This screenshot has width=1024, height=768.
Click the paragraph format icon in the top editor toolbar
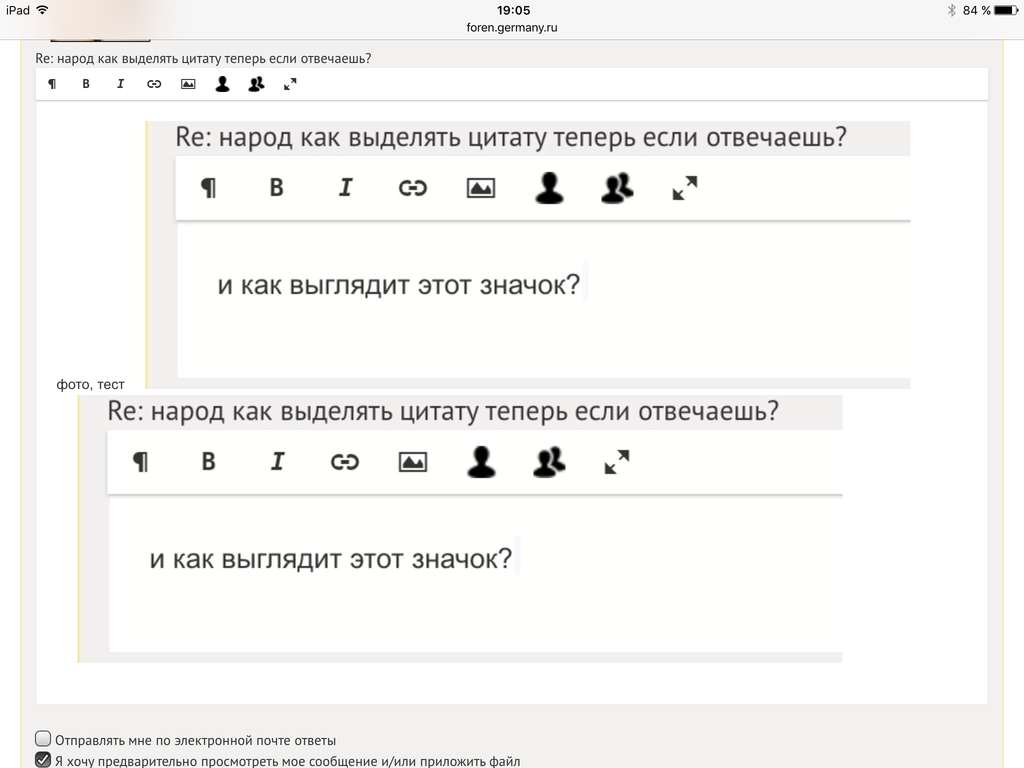point(52,84)
